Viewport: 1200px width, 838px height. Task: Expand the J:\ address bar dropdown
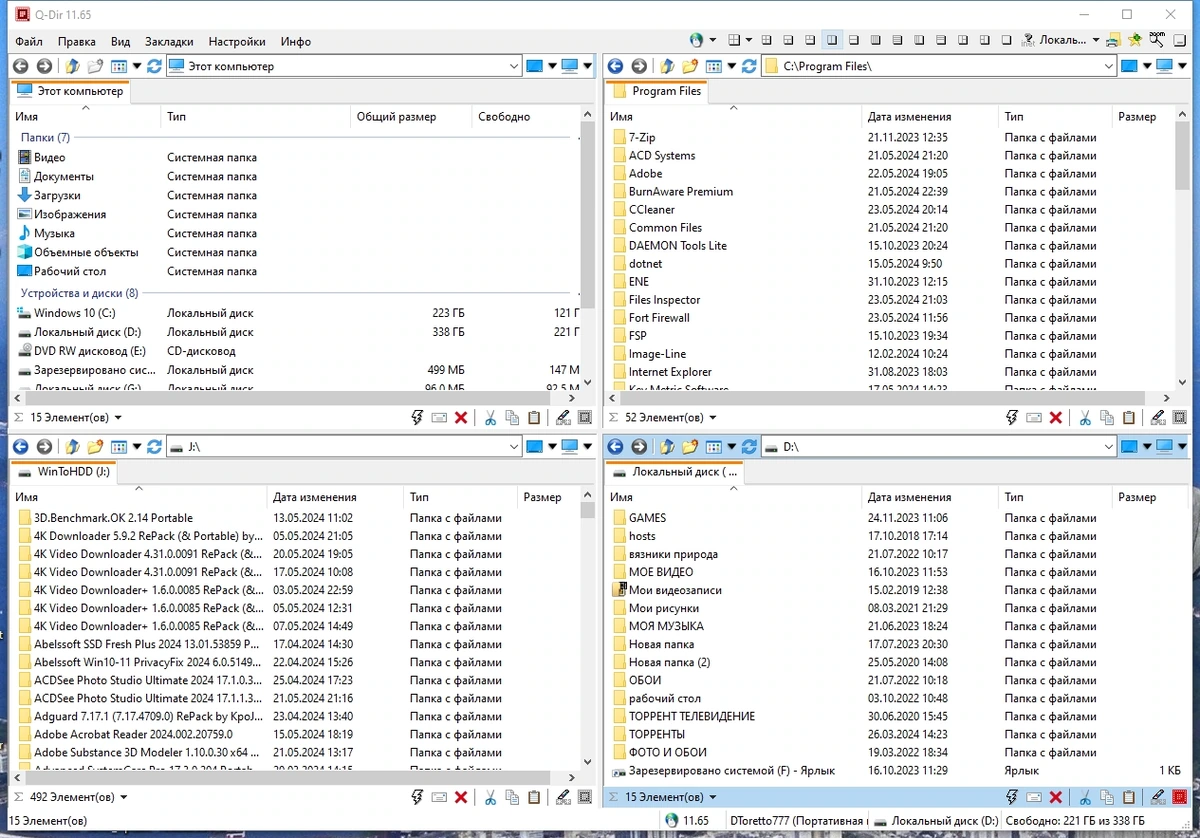pyautogui.click(x=514, y=446)
